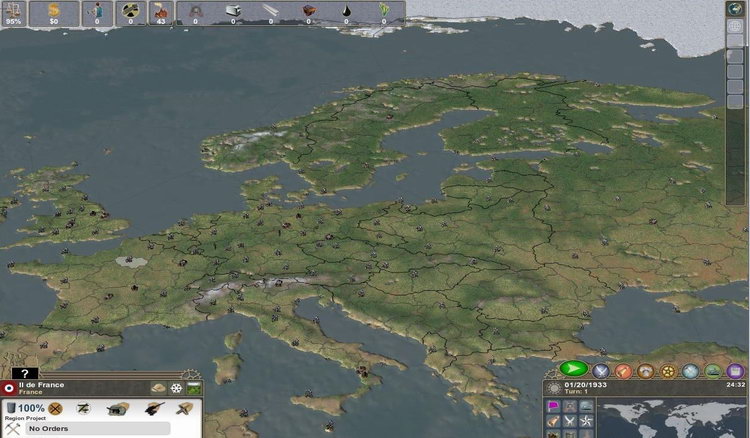Click the No Orders region project field
750x438 pixels.
[97, 428]
